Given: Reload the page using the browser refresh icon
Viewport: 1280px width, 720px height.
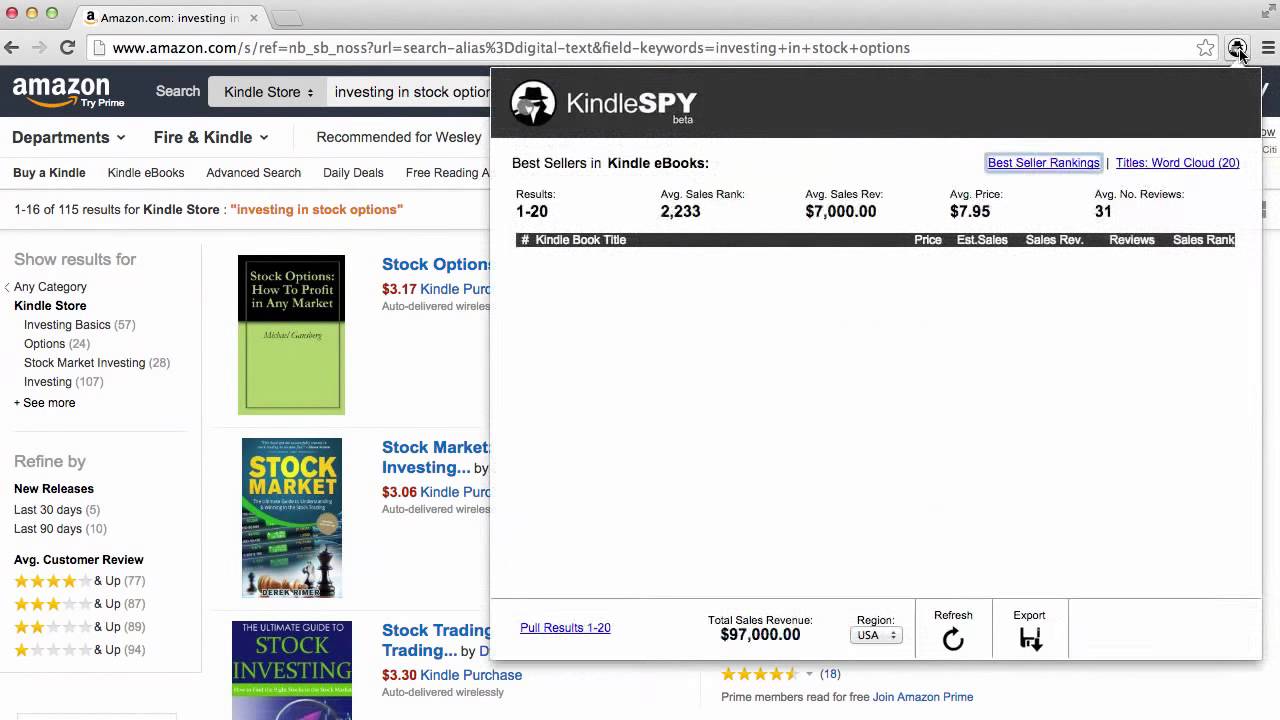Looking at the screenshot, I should coord(68,47).
